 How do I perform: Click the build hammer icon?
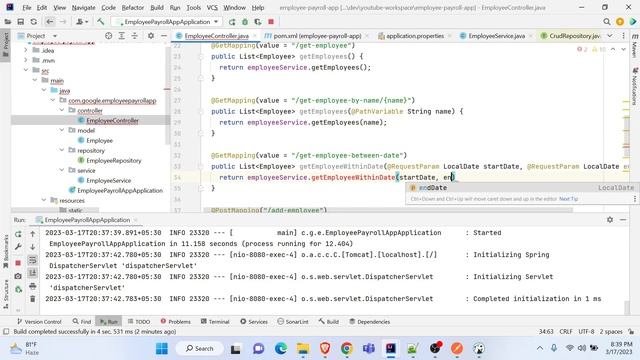pos(100,22)
